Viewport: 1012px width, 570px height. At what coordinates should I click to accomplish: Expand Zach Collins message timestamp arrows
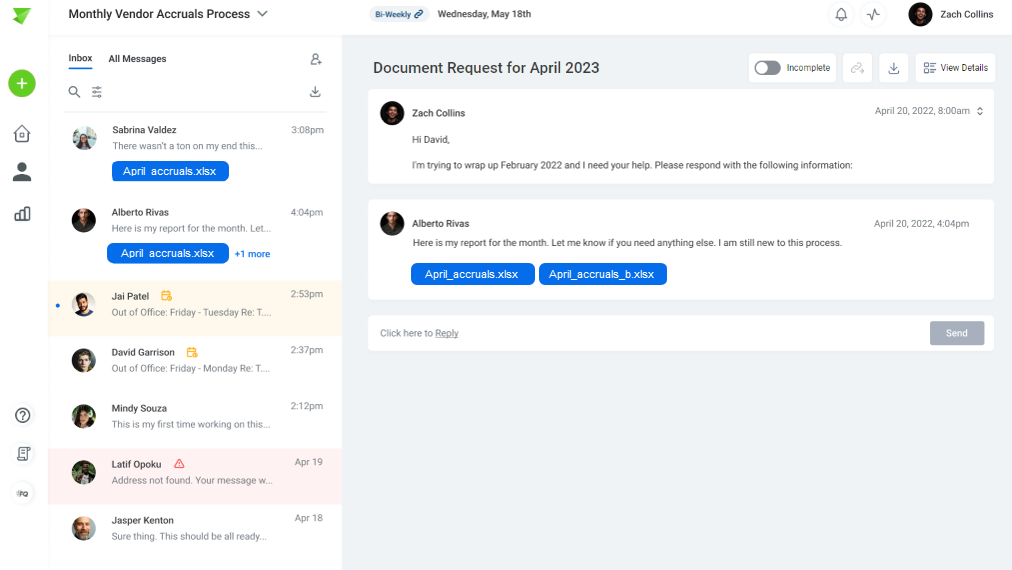[x=980, y=111]
